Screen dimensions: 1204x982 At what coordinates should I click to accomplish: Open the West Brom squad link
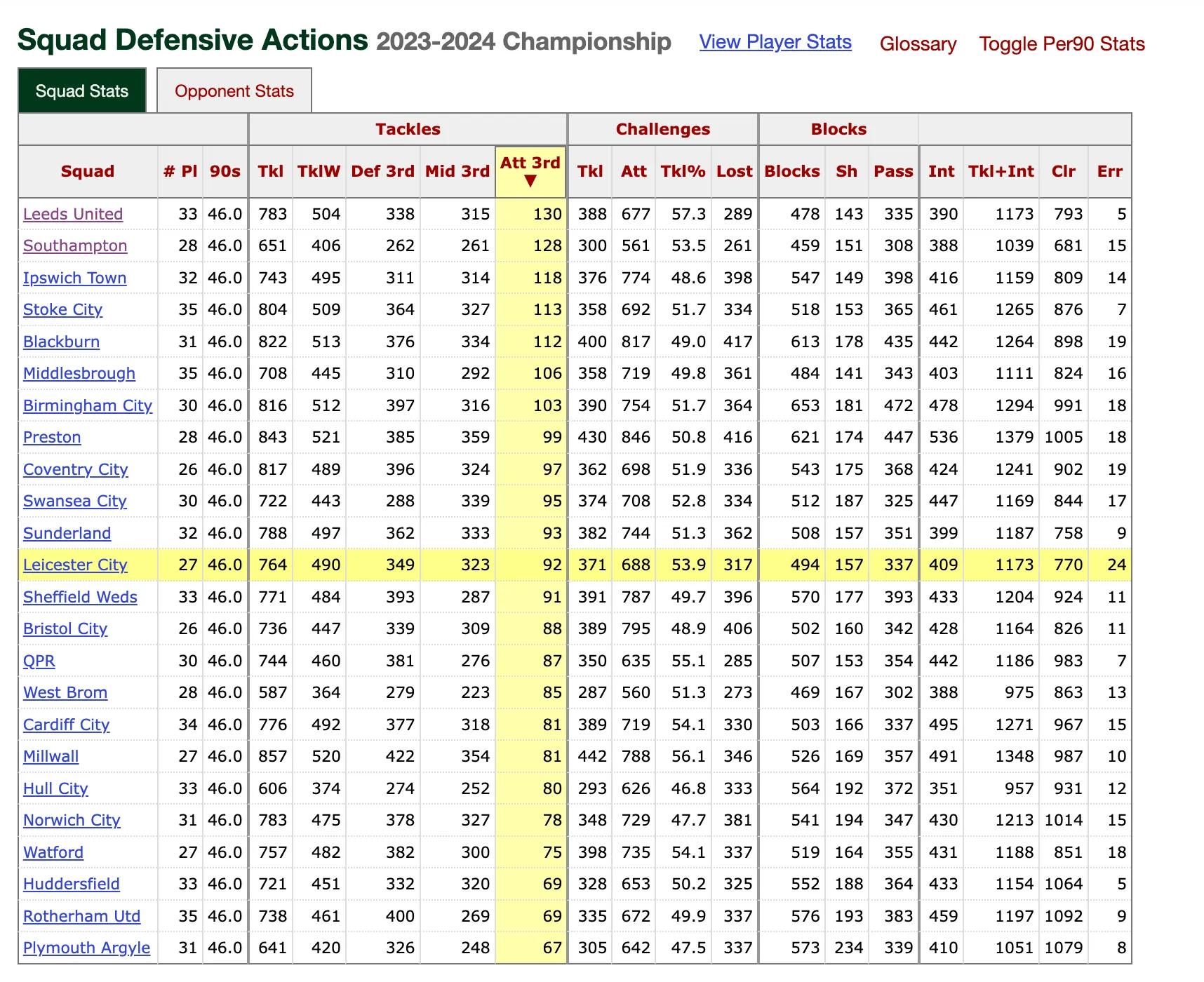65,692
